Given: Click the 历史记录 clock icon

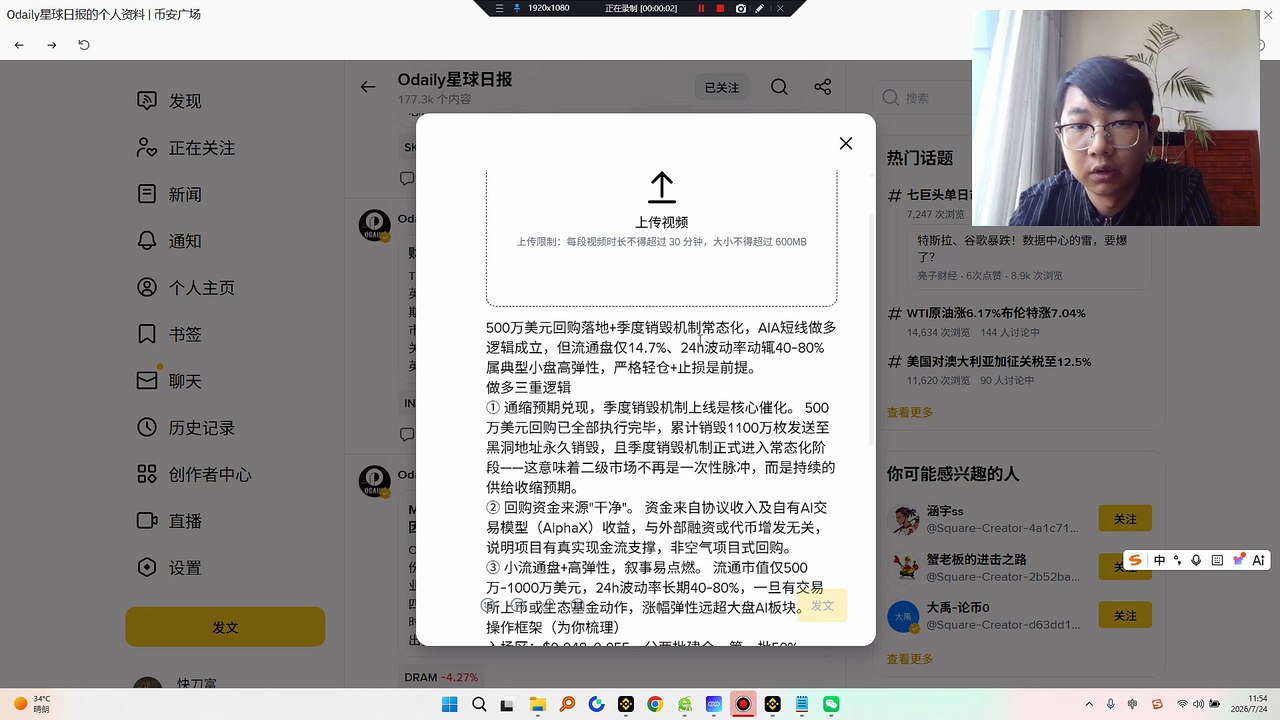Looking at the screenshot, I should coord(147,427).
